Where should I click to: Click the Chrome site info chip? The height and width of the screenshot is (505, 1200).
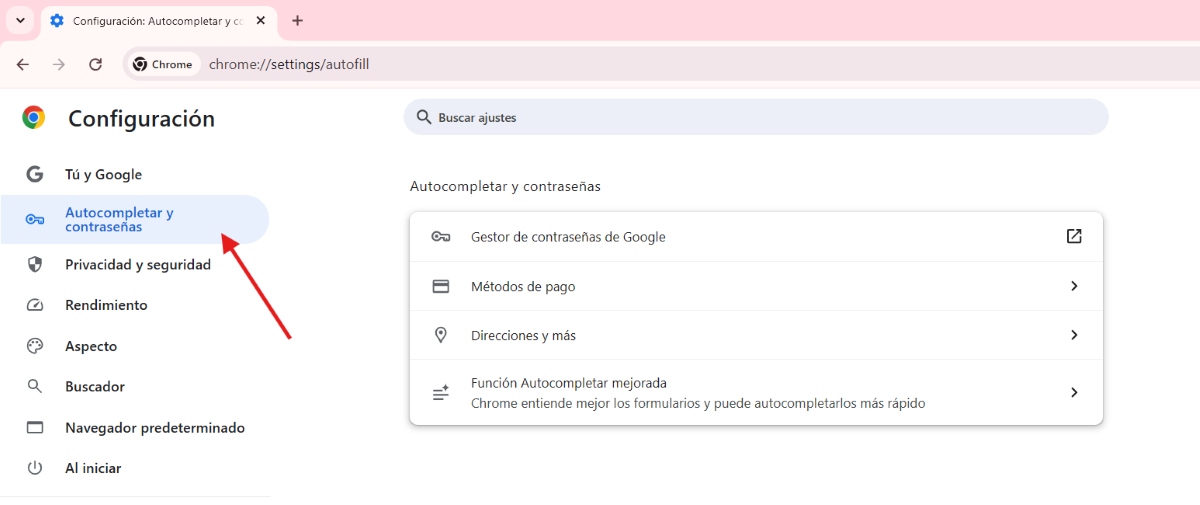pos(162,64)
